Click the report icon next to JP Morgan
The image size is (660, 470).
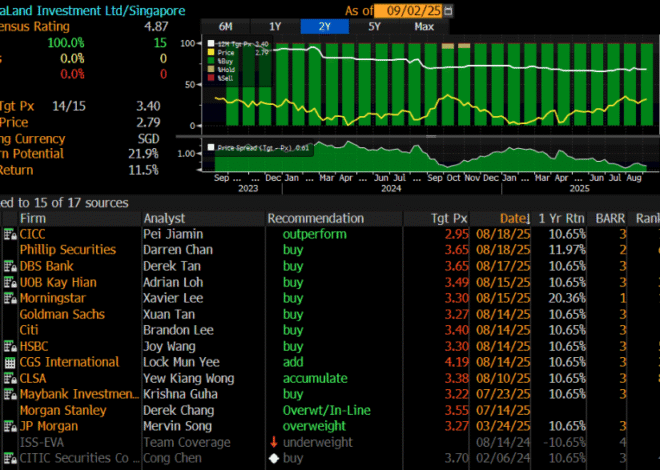10,427
